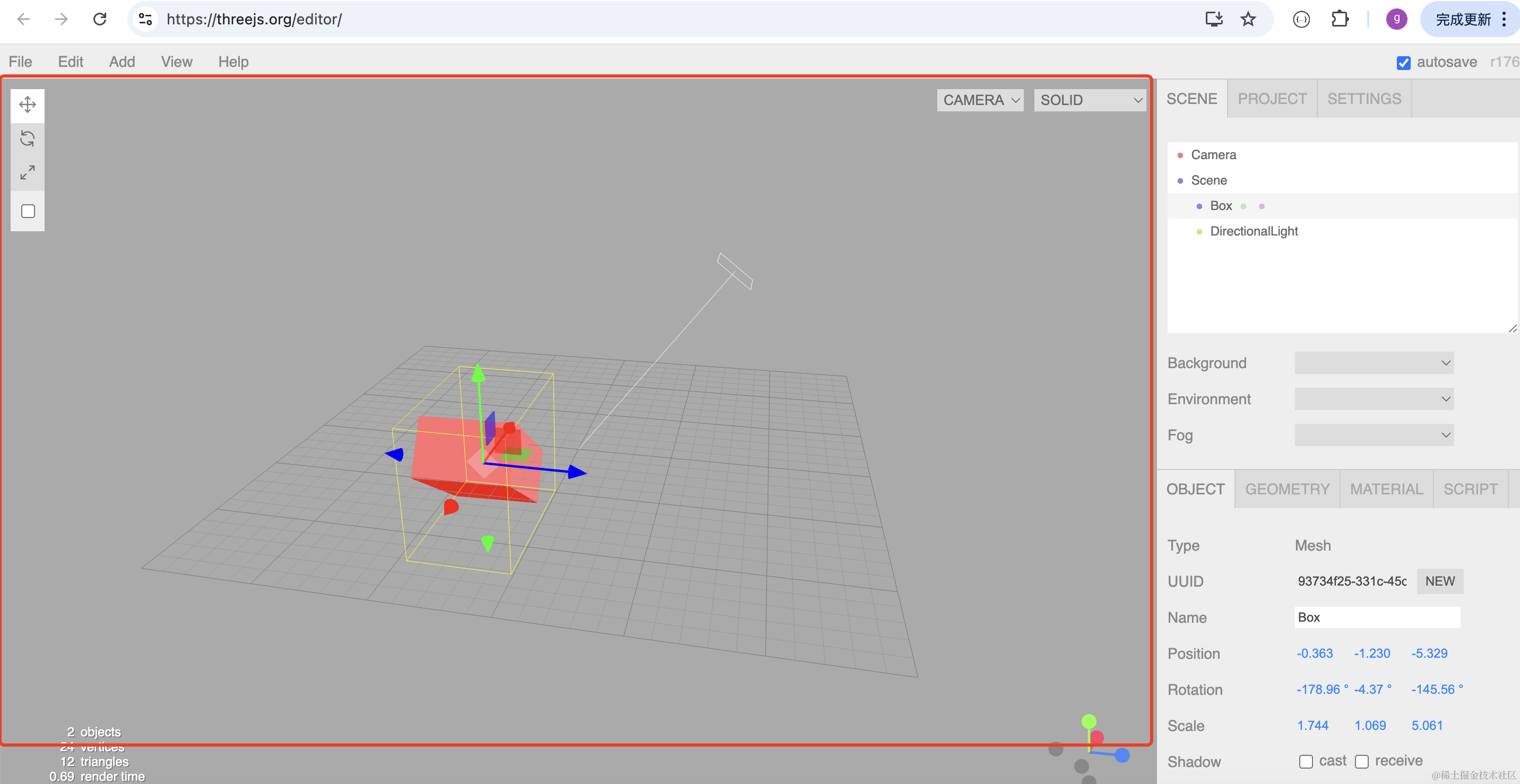Click the blue Z axis on view helper

pyautogui.click(x=1122, y=754)
